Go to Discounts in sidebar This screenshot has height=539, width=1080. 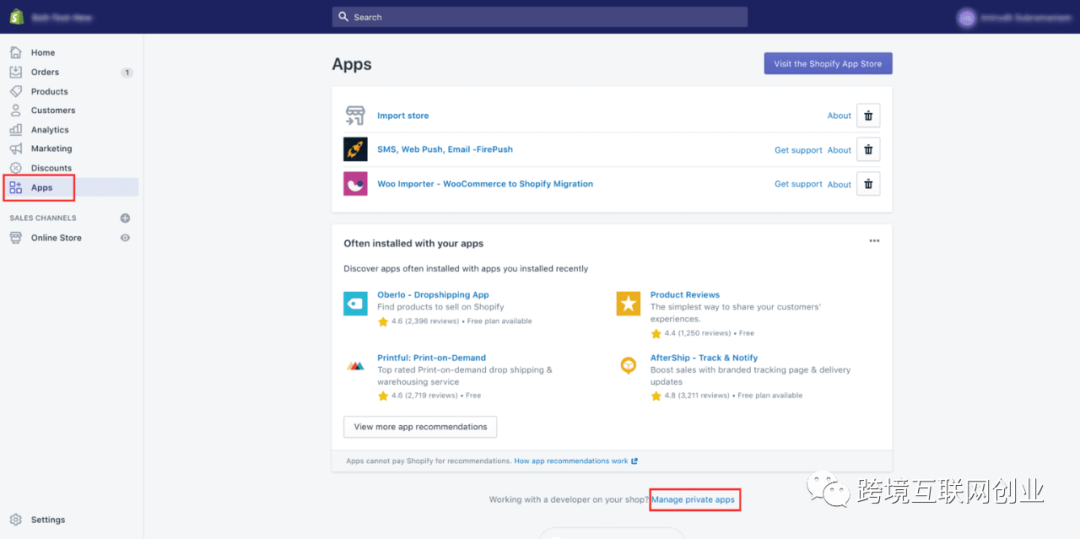pyautogui.click(x=51, y=168)
